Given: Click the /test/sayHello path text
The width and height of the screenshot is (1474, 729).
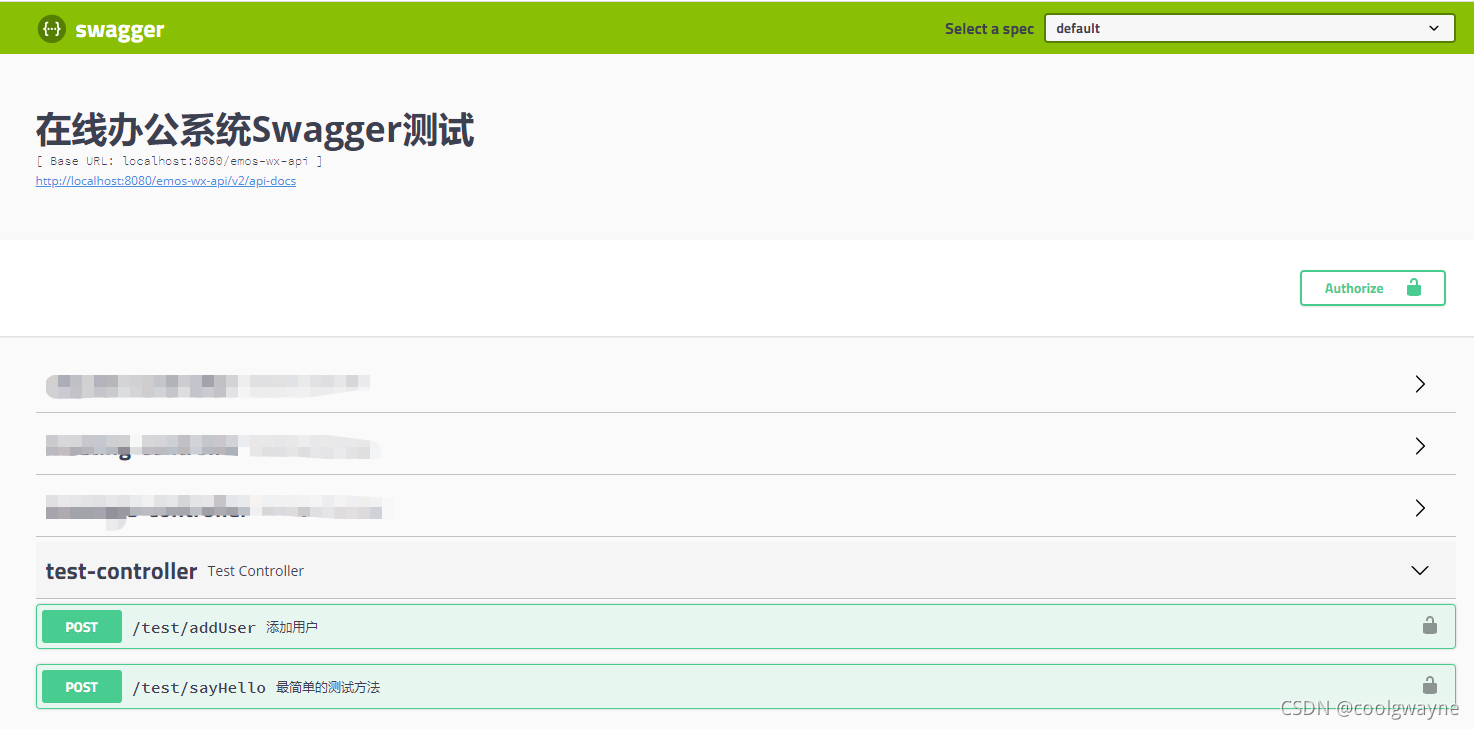Looking at the screenshot, I should point(199,688).
